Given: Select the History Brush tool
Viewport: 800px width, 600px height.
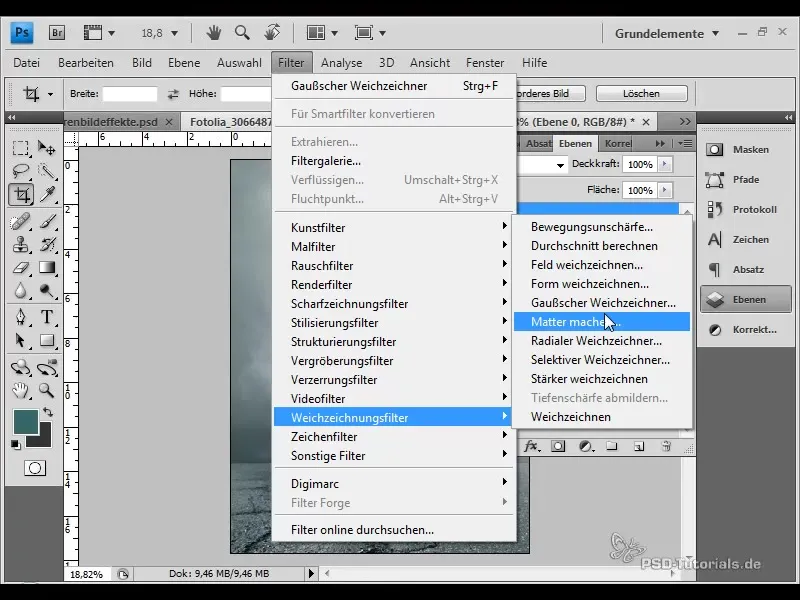Looking at the screenshot, I should point(47,244).
